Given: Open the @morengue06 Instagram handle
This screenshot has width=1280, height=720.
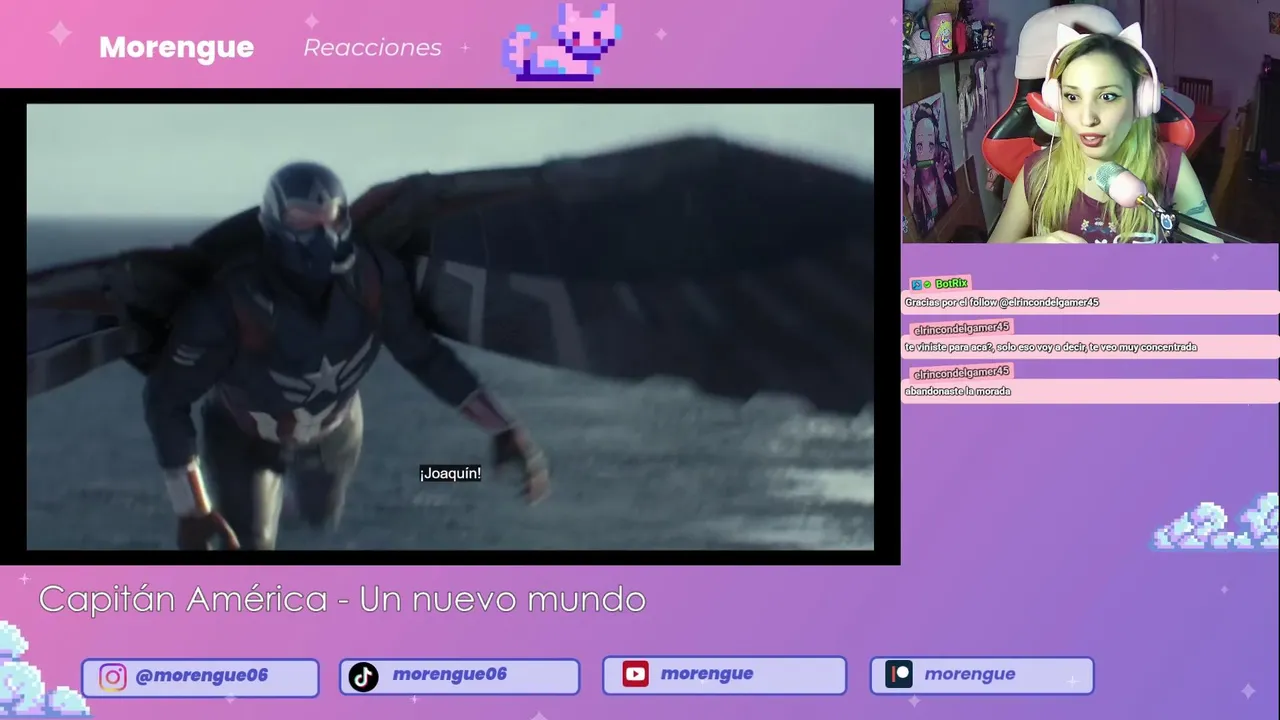Looking at the screenshot, I should click(x=201, y=676).
